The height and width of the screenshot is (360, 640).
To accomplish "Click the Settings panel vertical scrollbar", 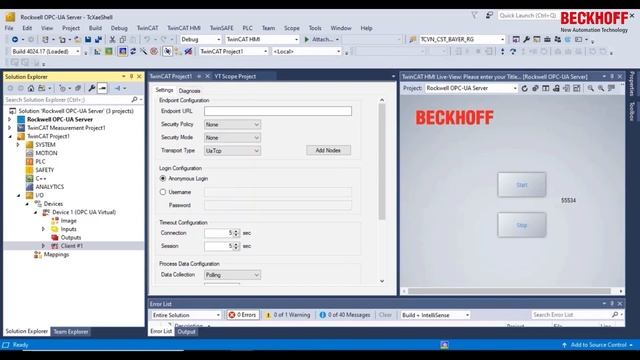I will click(x=382, y=161).
